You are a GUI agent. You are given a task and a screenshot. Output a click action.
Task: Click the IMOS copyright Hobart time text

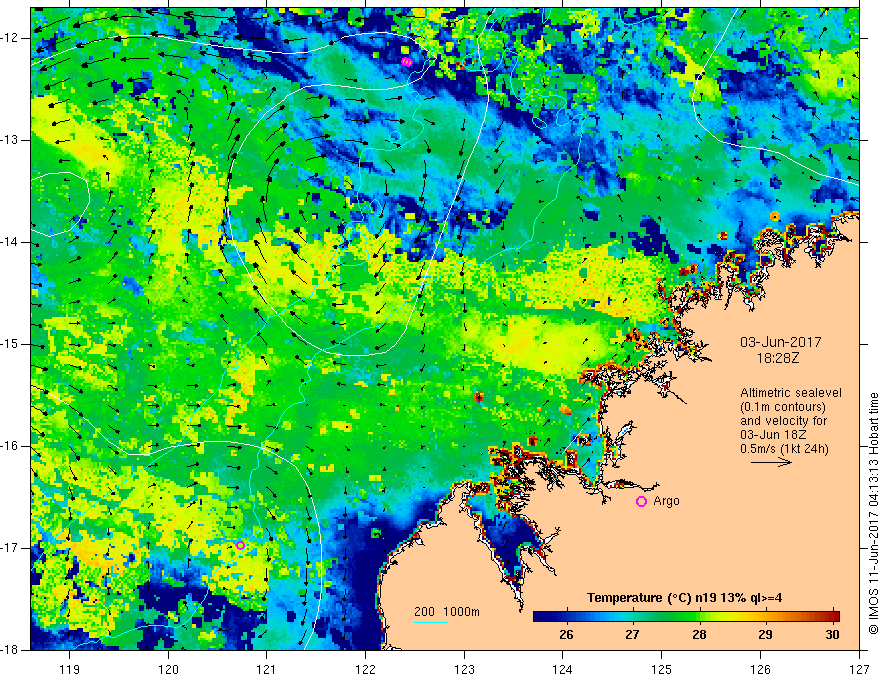[873, 513]
